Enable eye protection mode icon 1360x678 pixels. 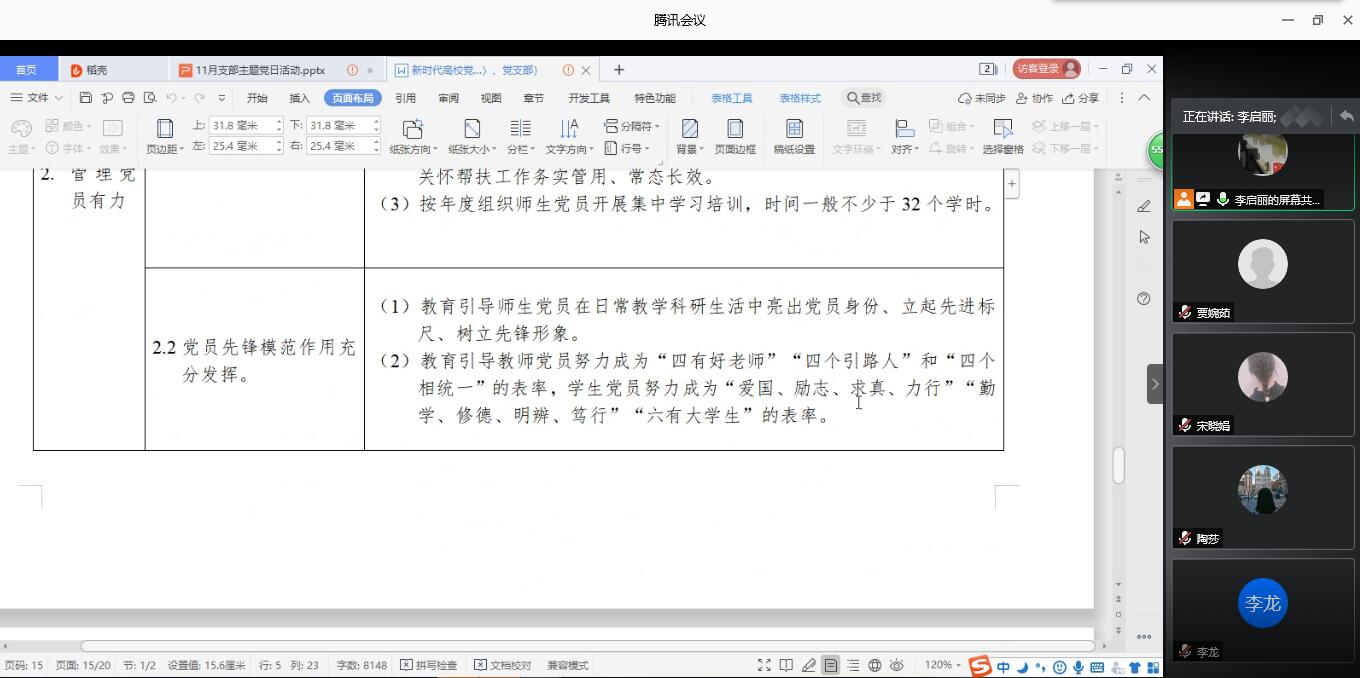[897, 665]
